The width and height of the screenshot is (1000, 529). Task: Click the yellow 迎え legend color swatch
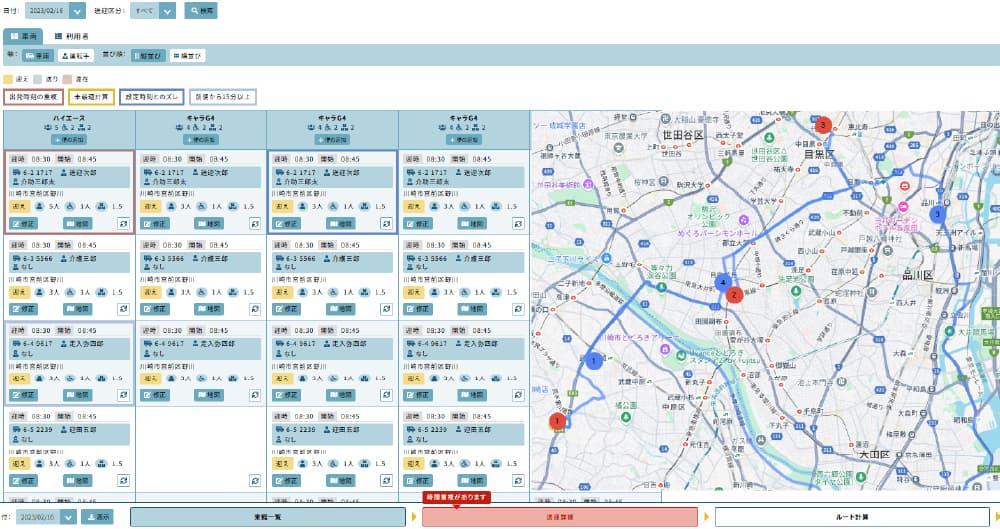pos(8,77)
